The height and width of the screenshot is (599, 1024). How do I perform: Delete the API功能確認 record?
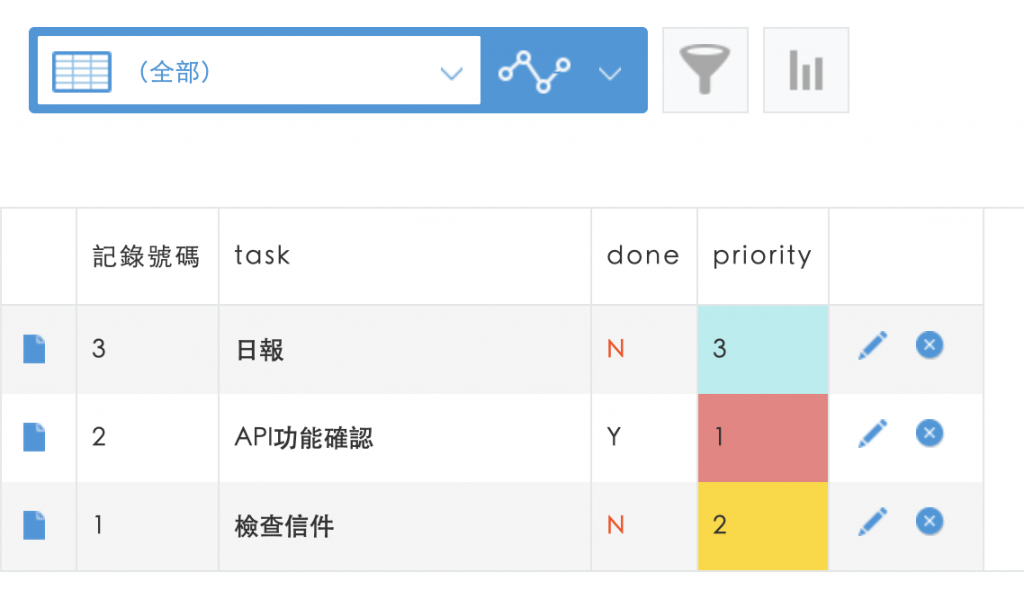pos(929,433)
